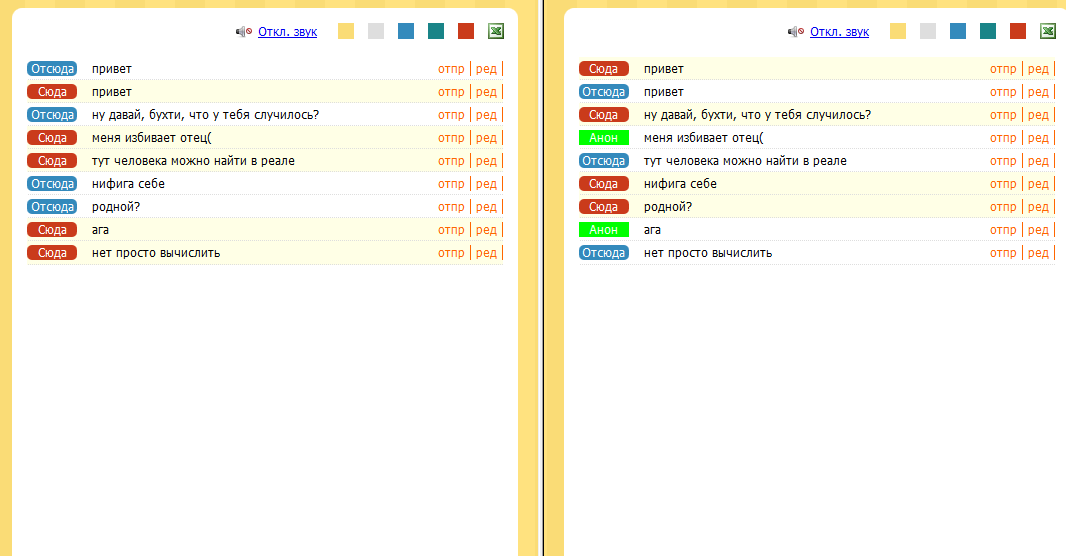Export right panel chat via Excel icon
The height and width of the screenshot is (556, 1066).
coord(1048,31)
